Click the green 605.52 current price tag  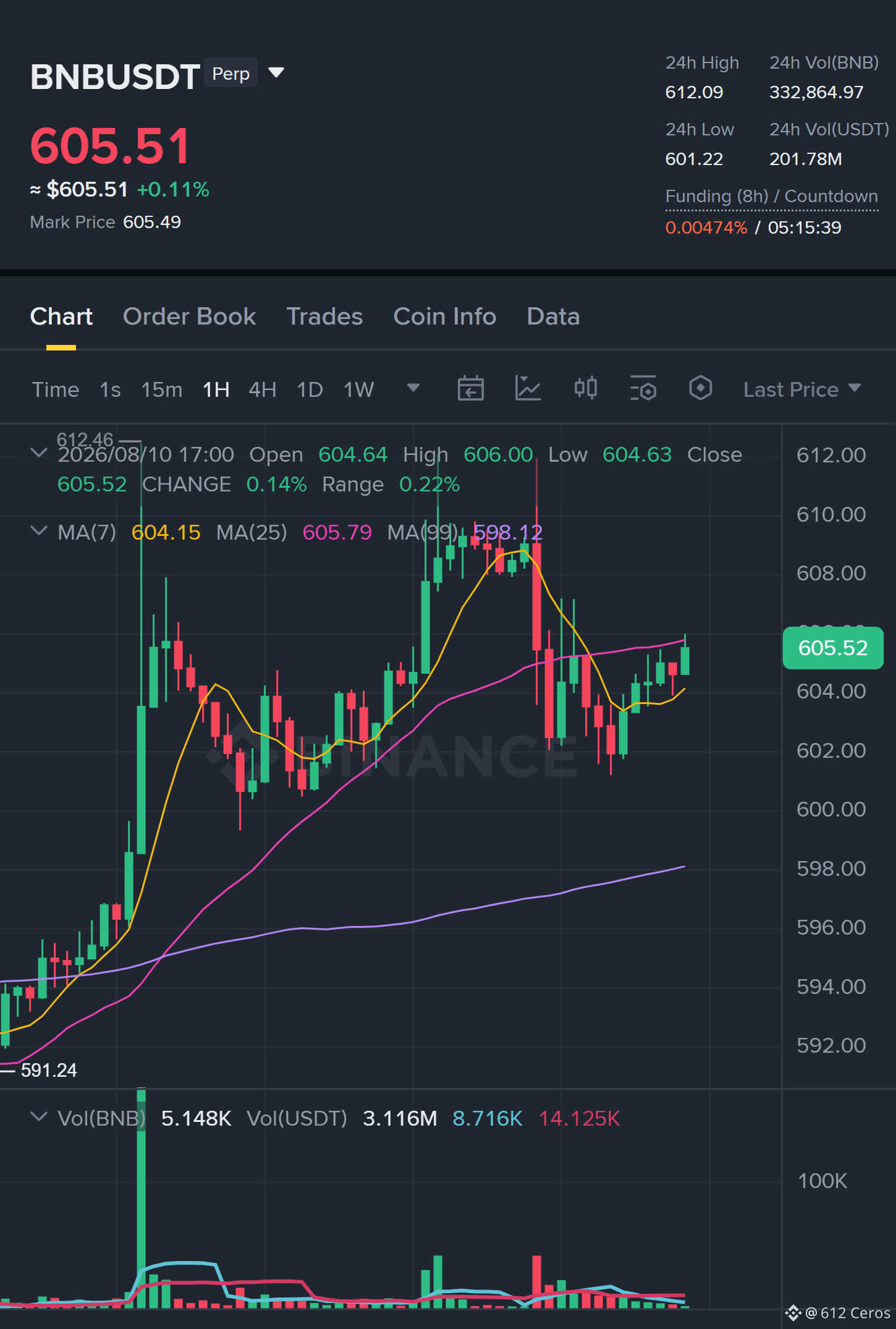coord(833,648)
